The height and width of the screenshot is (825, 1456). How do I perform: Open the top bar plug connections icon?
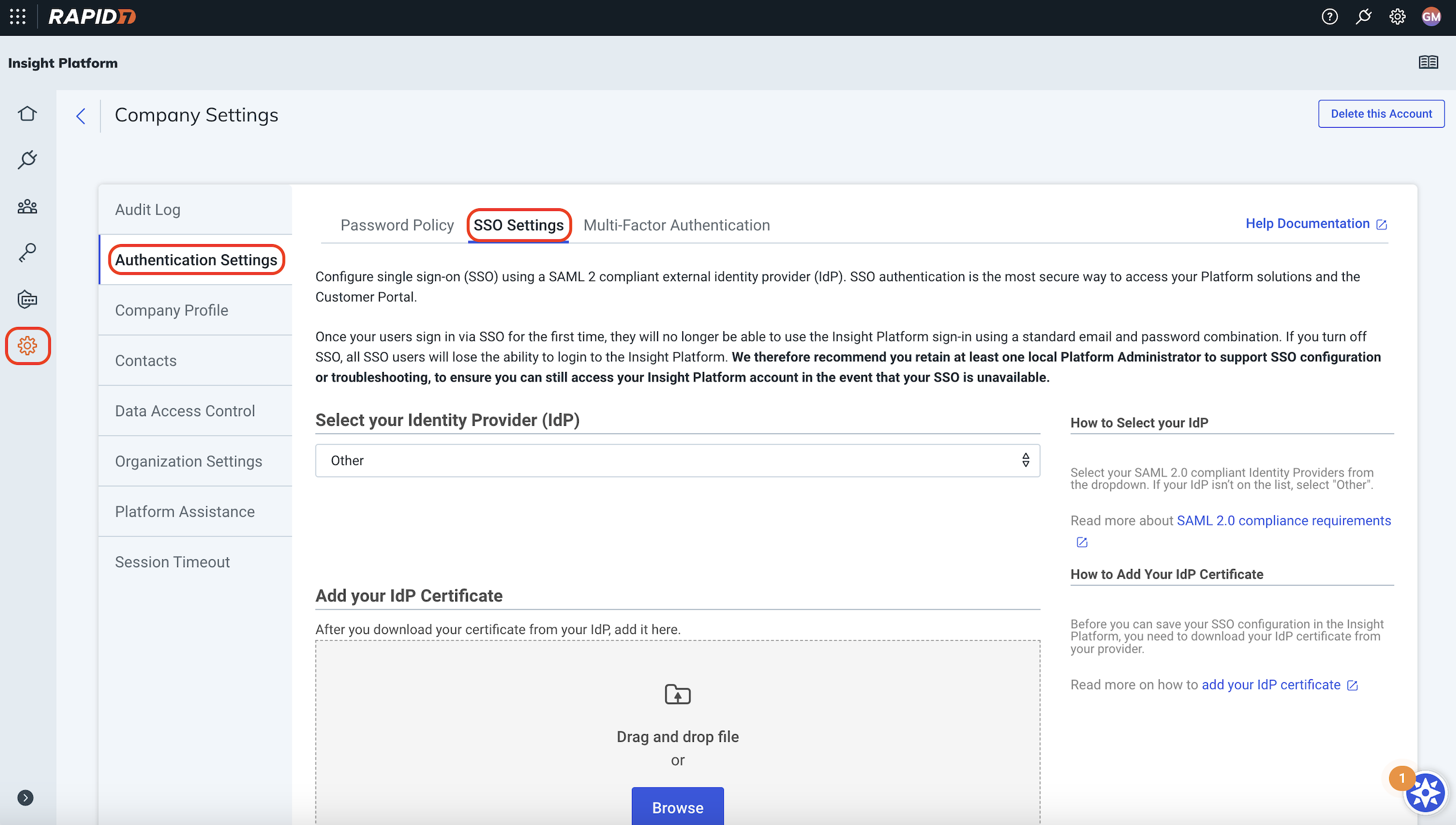click(1364, 17)
